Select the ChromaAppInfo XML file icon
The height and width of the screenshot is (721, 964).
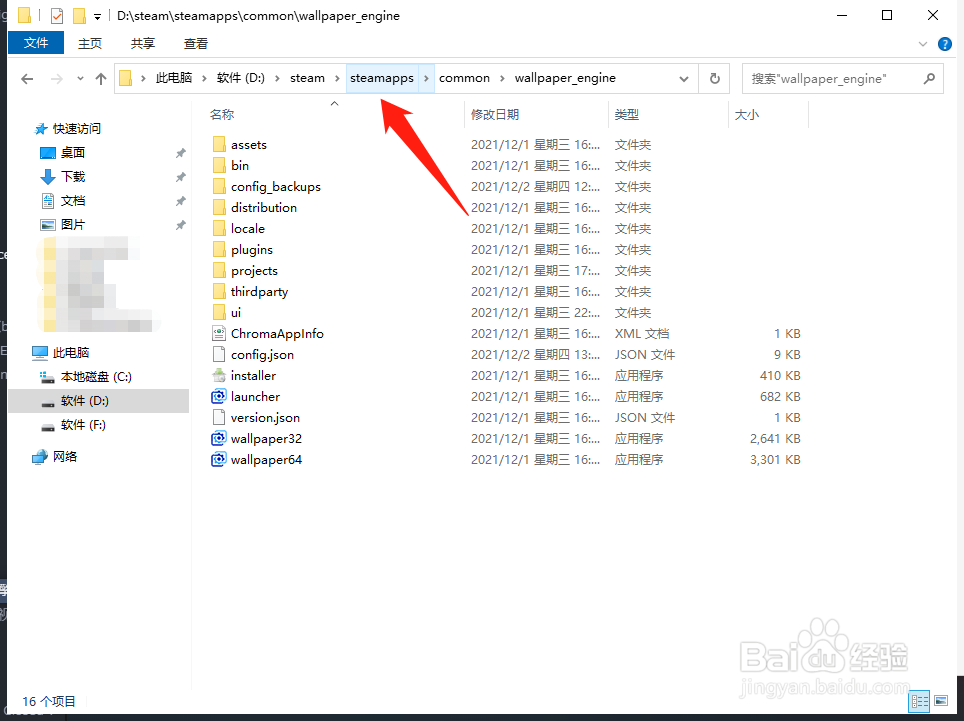click(218, 334)
